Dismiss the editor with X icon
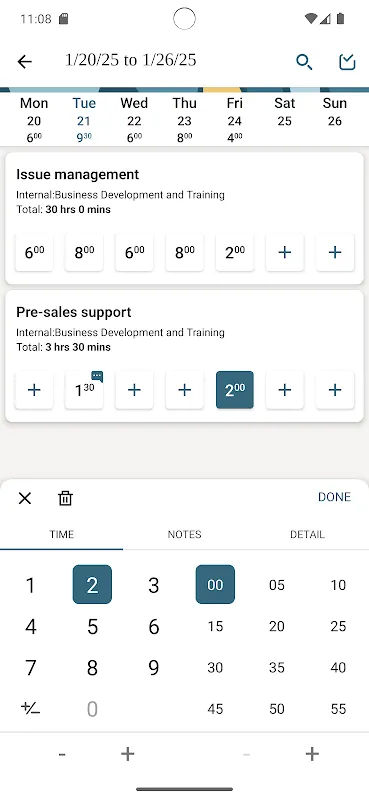 click(24, 498)
